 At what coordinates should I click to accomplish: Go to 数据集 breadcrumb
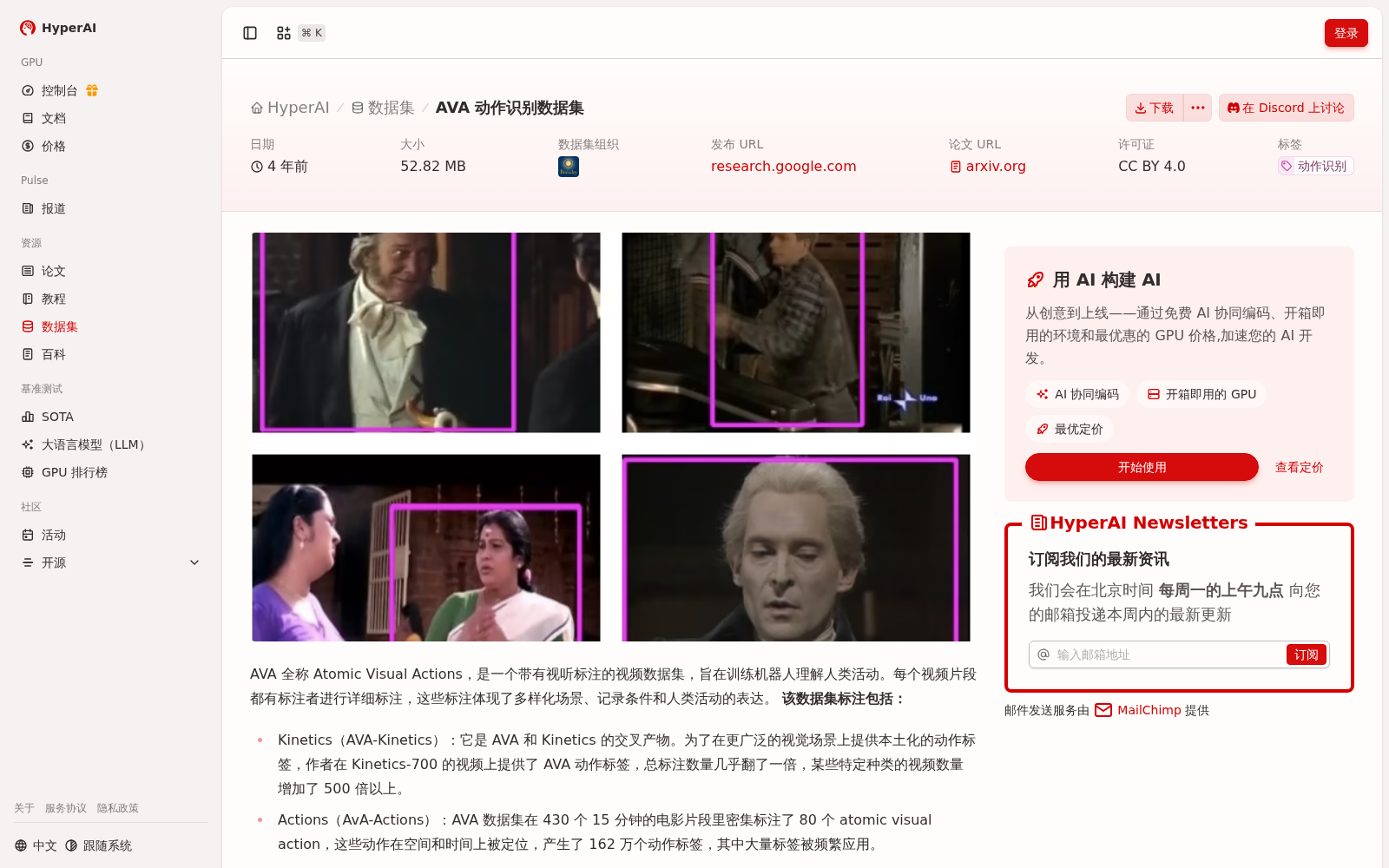click(383, 108)
